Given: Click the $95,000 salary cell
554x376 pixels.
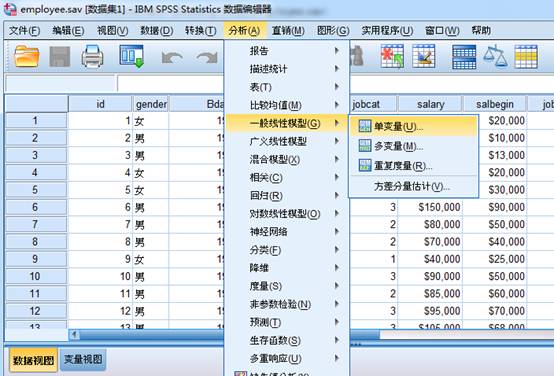Looking at the screenshot, I should [430, 311].
